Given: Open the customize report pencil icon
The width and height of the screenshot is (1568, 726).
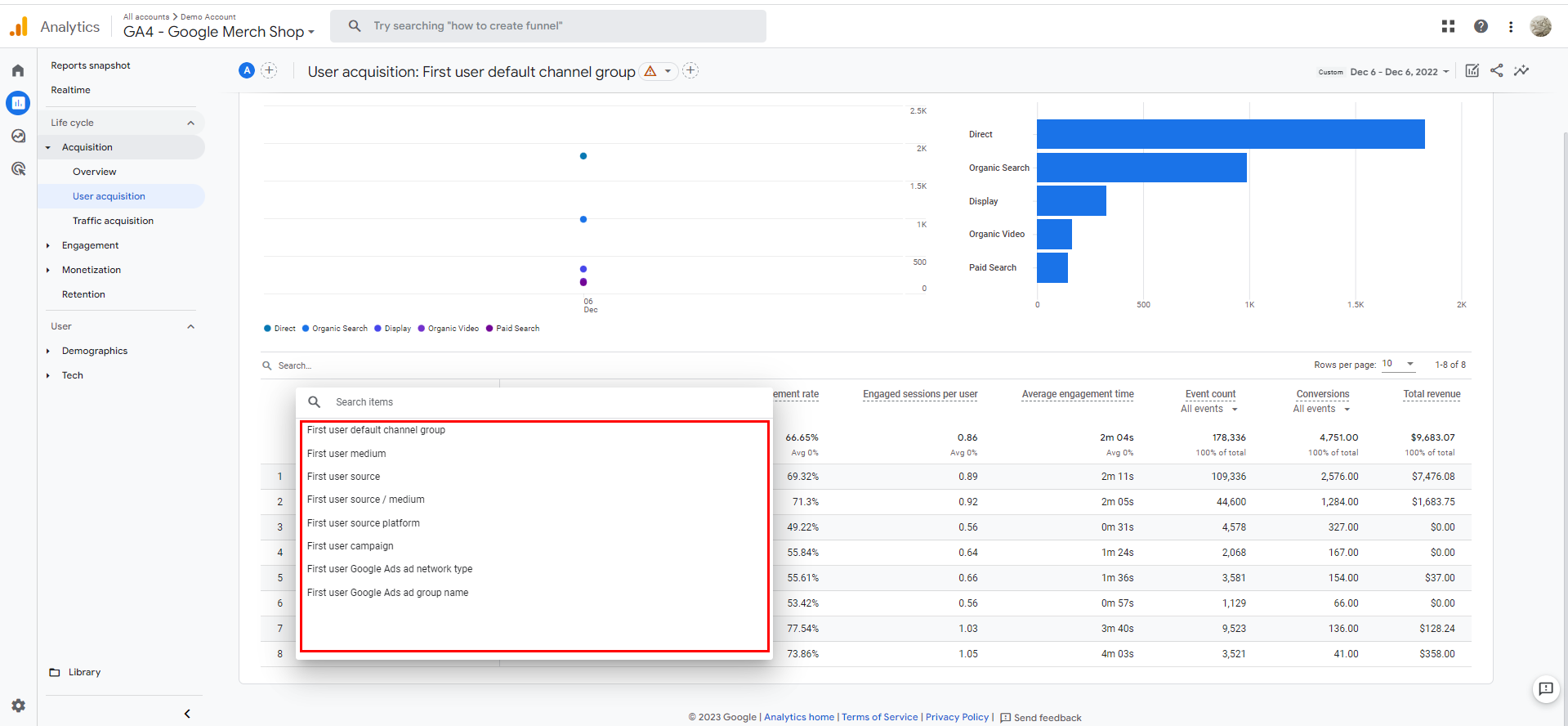Looking at the screenshot, I should pos(1472,70).
